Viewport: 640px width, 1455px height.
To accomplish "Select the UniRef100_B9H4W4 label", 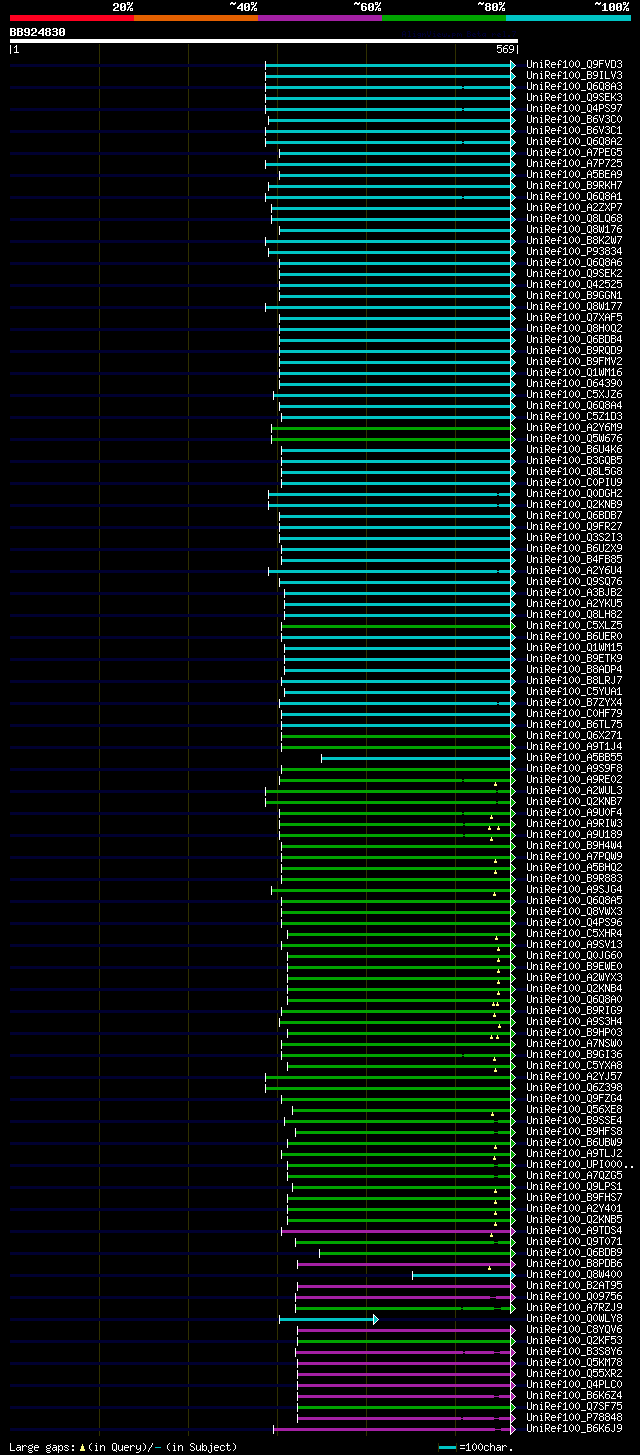I will click(x=574, y=846).
